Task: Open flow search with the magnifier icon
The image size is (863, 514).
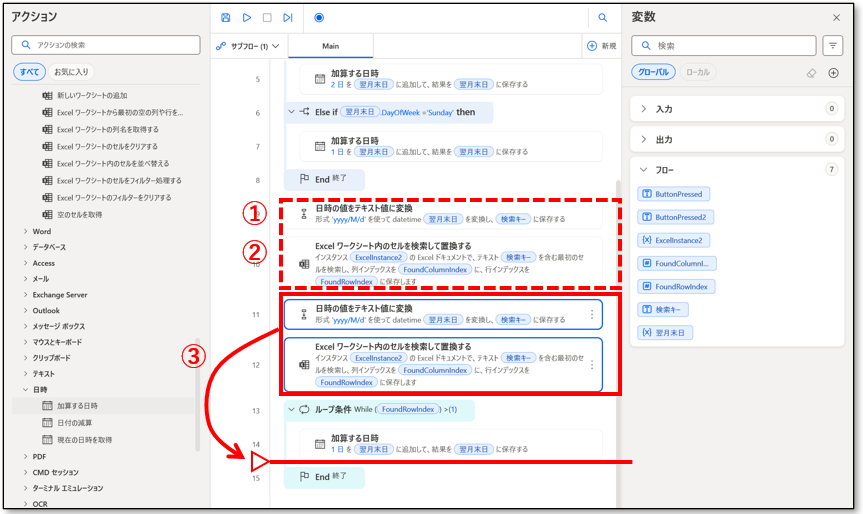Action: point(602,17)
